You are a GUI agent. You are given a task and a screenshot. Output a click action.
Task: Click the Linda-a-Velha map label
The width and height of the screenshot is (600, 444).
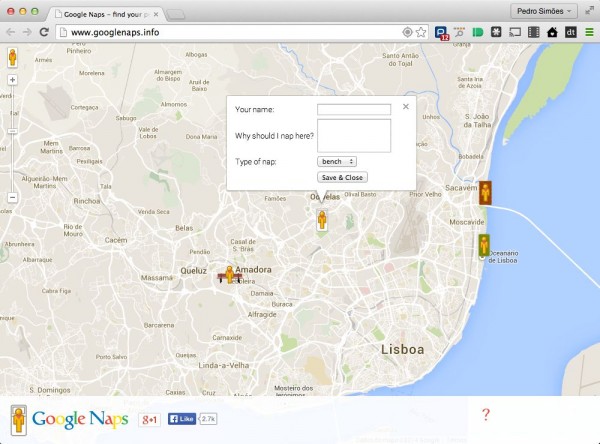tap(224, 365)
